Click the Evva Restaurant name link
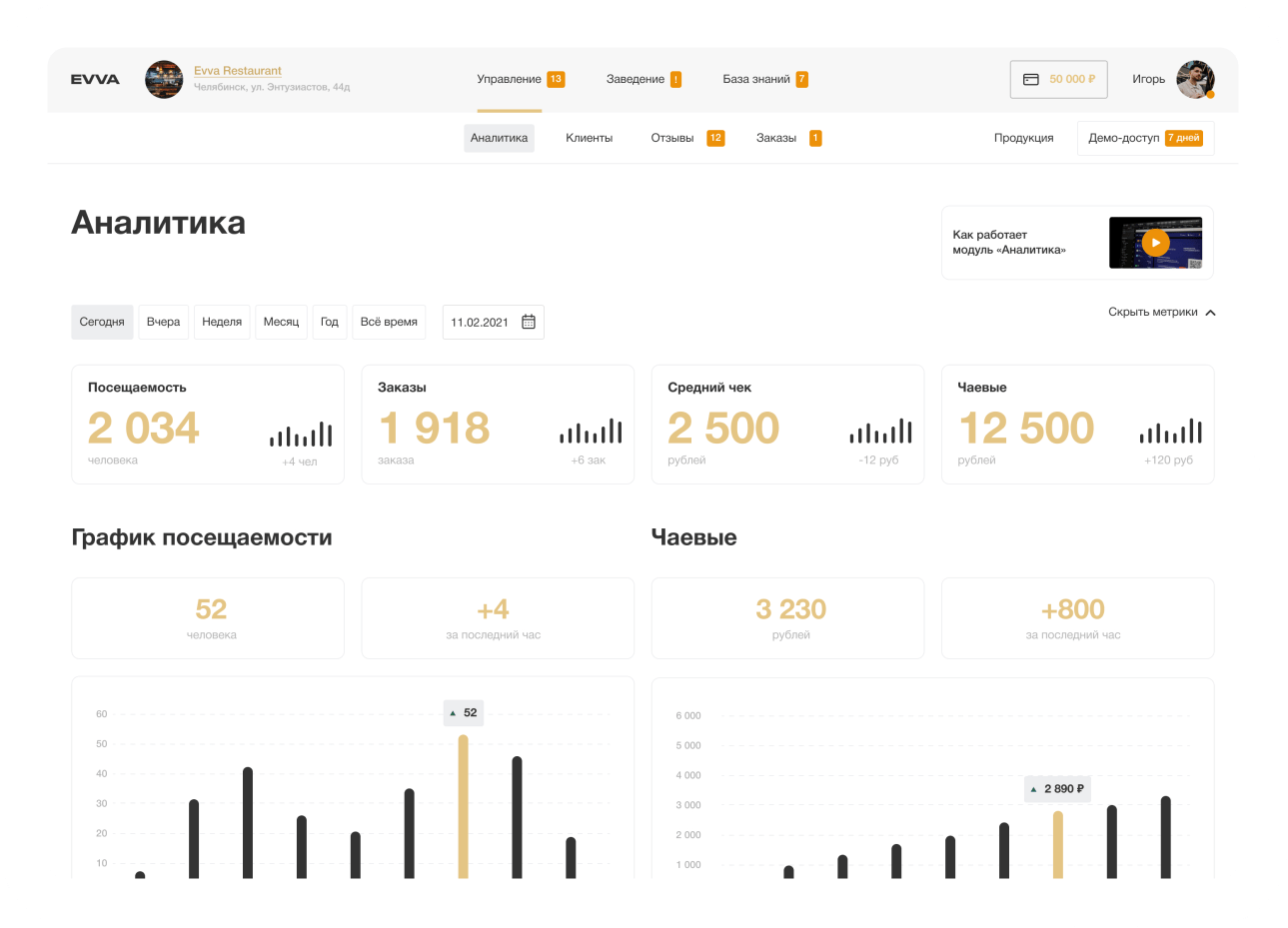 pyautogui.click(x=238, y=71)
